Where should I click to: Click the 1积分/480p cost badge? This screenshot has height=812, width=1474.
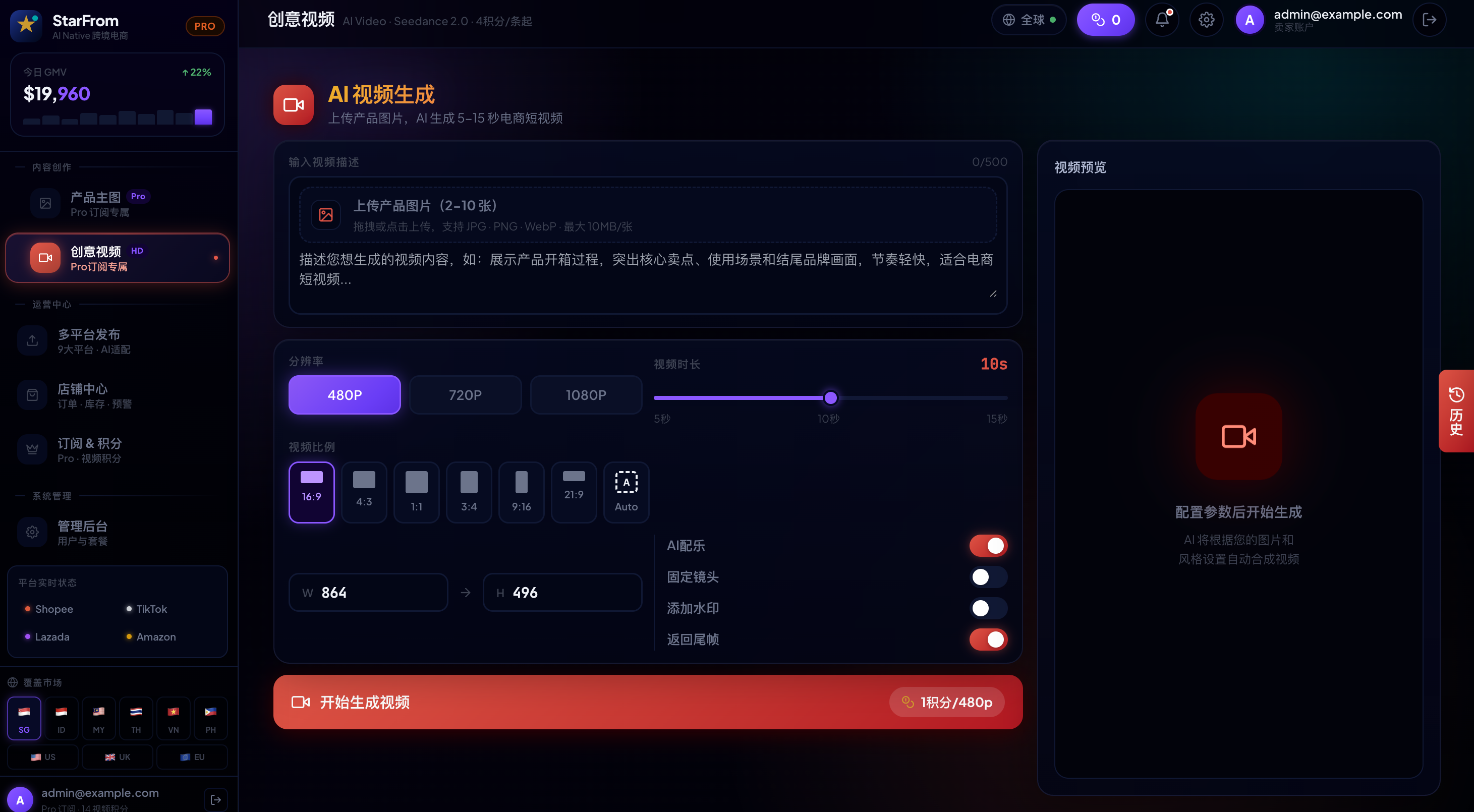(x=946, y=702)
